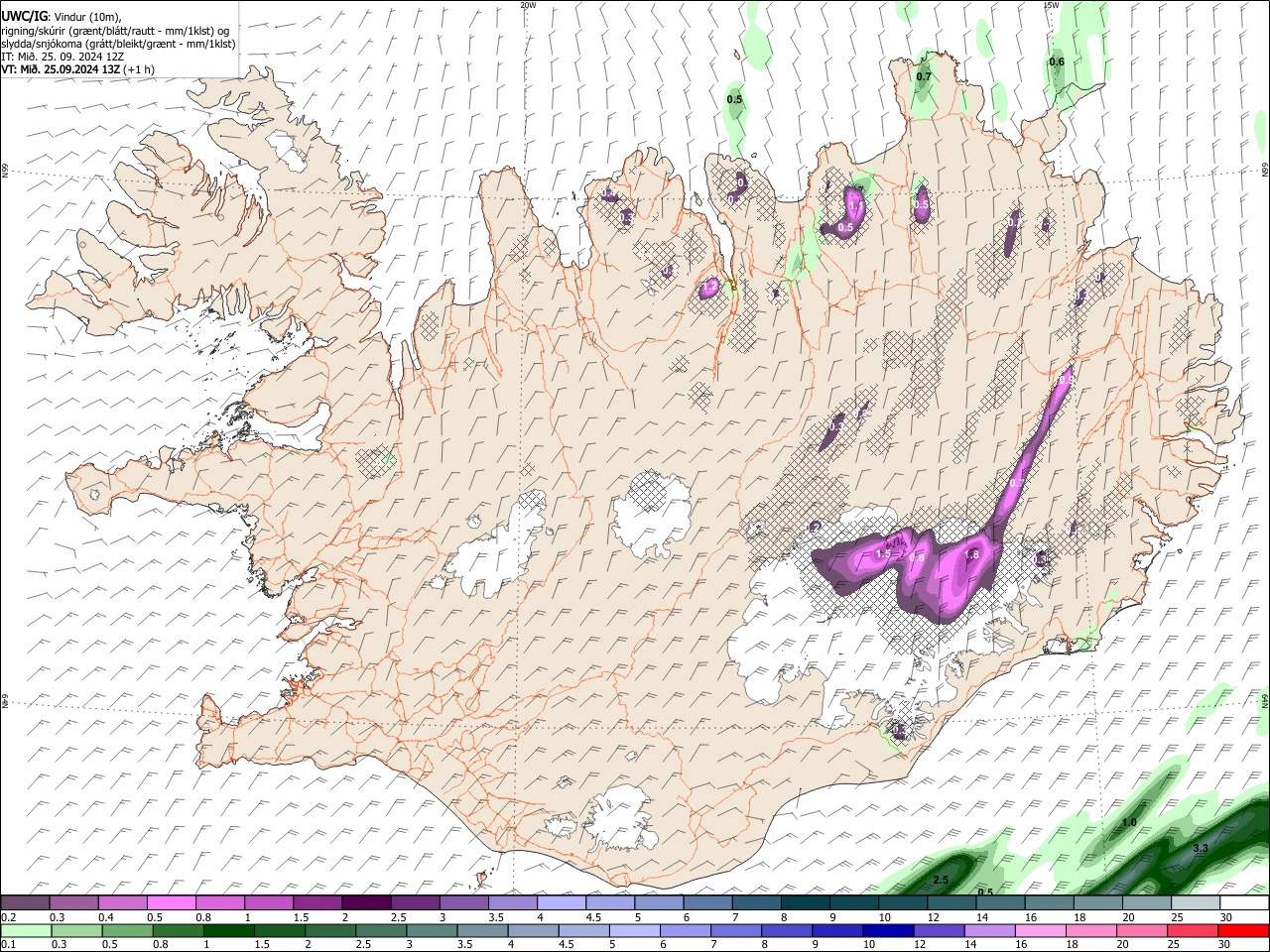
Task: Click the '1.0' rainfall value offshore southeast
Action: (x=1129, y=823)
